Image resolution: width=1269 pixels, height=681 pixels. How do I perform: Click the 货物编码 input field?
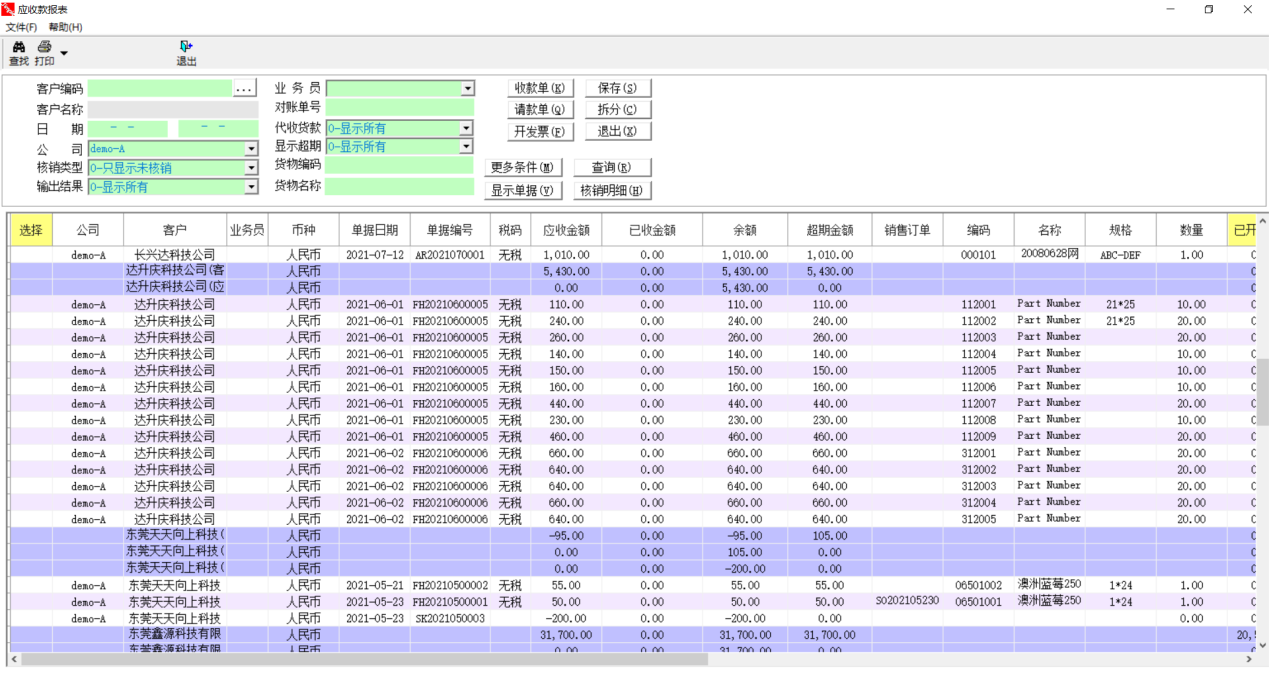399,165
